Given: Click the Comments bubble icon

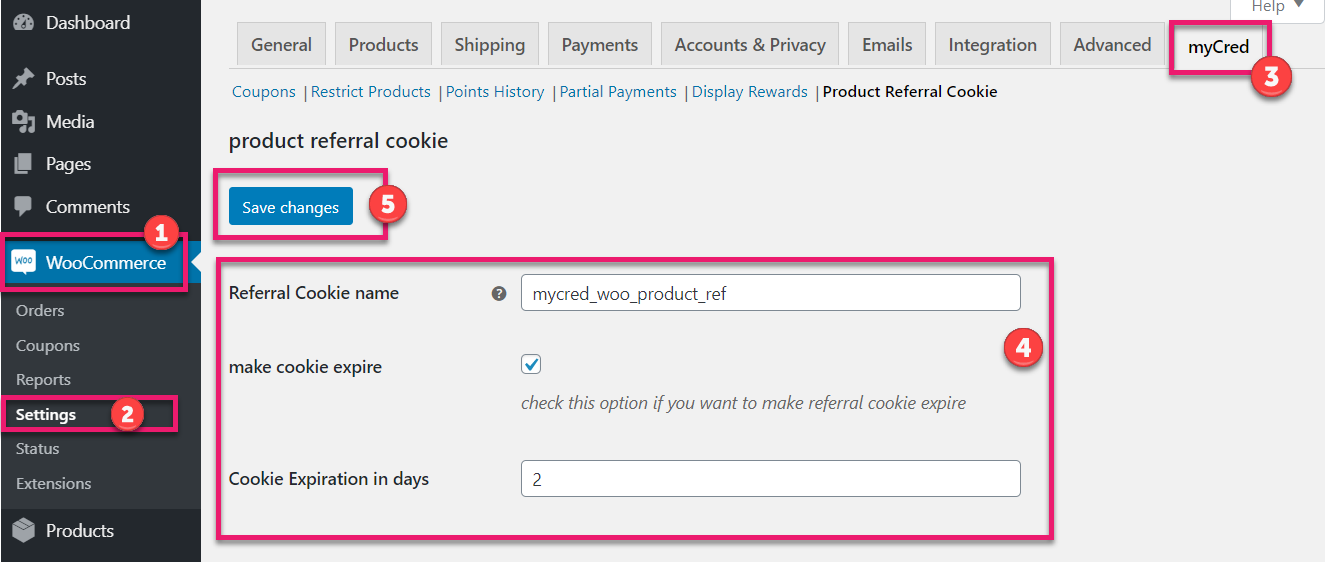Looking at the screenshot, I should [24, 206].
